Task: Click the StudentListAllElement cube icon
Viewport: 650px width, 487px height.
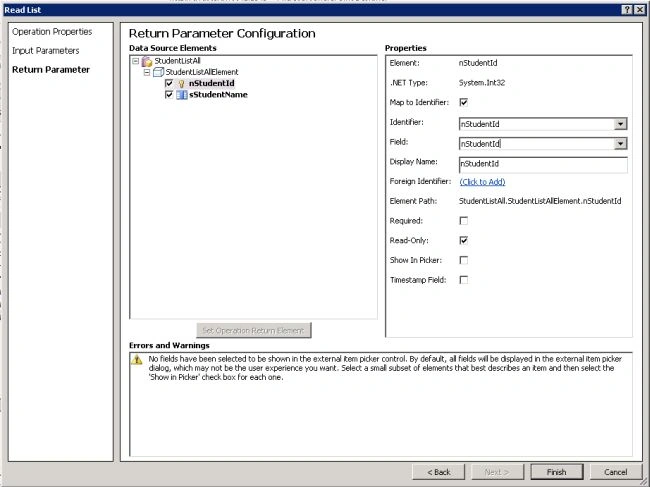Action: click(x=158, y=72)
